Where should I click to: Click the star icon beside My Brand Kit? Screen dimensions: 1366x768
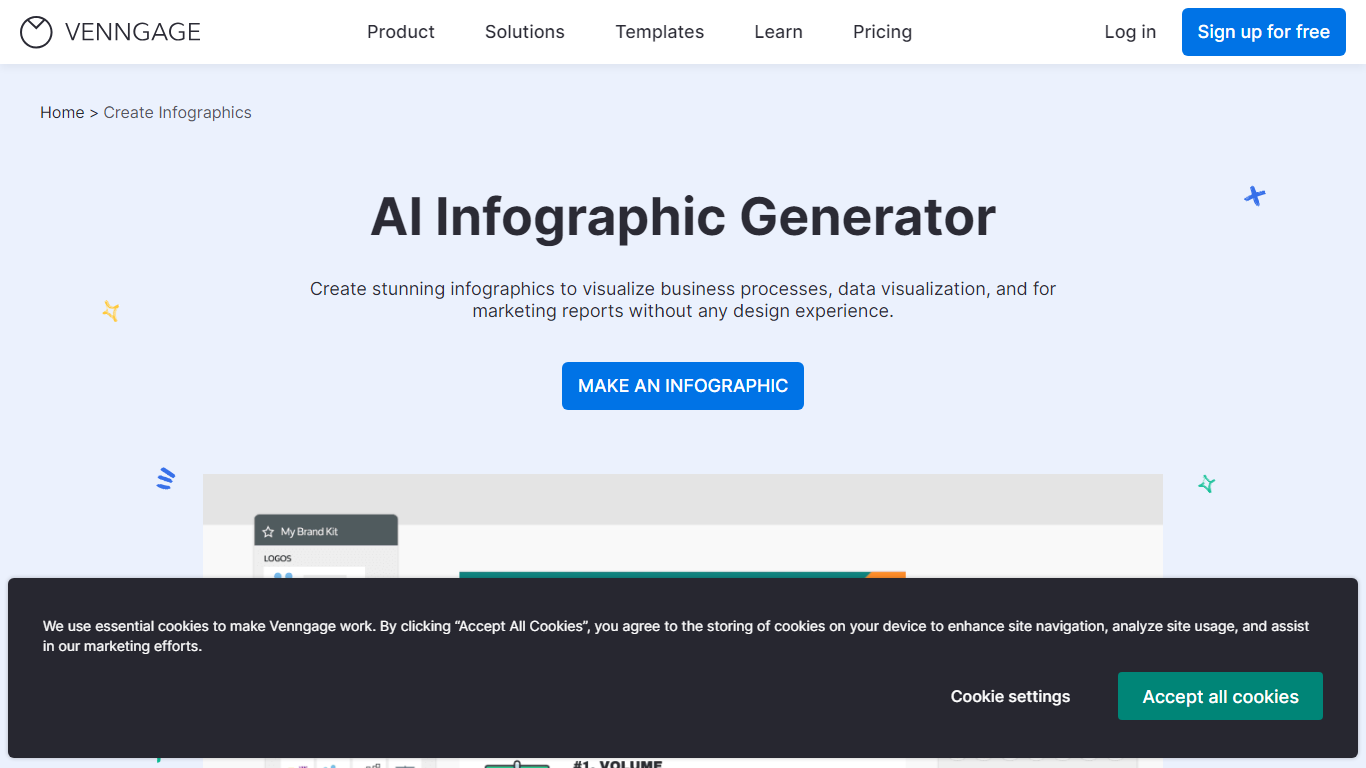[268, 532]
